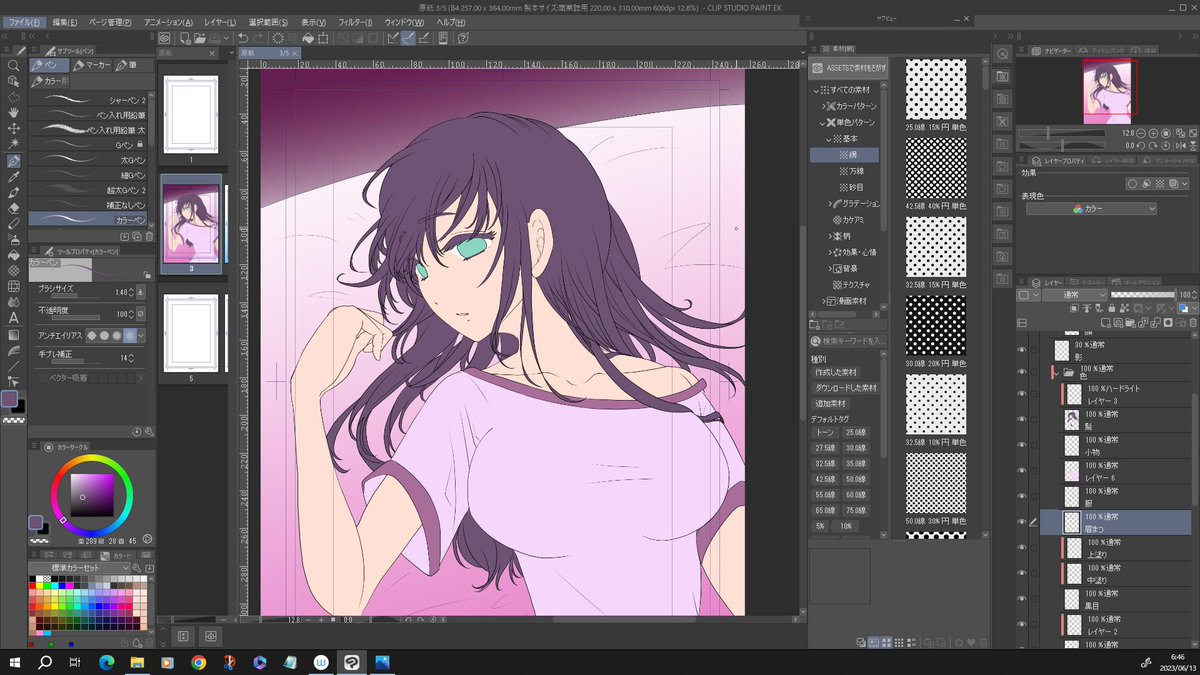The height and width of the screenshot is (675, 1200).
Task: Click the 作成した素材 filter button
Action: 837,372
